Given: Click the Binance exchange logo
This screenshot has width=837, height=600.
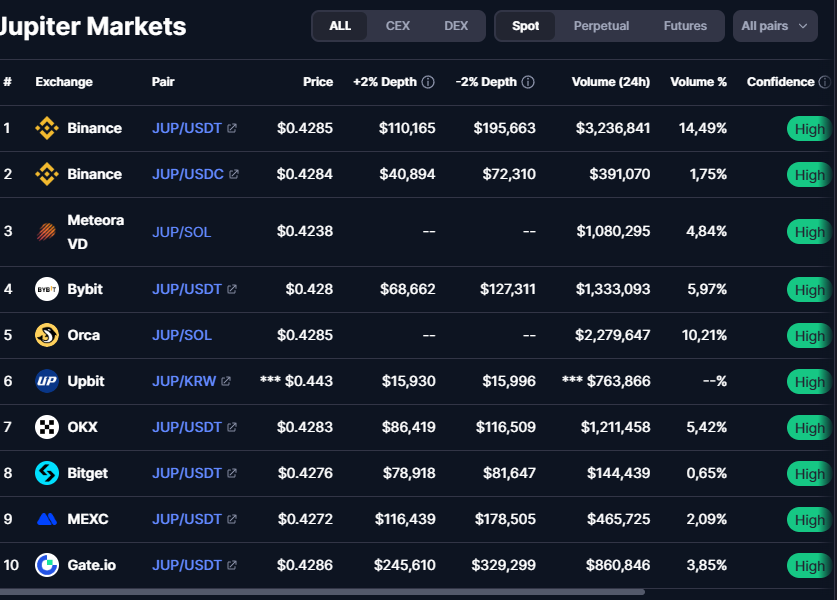Looking at the screenshot, I should [46, 128].
